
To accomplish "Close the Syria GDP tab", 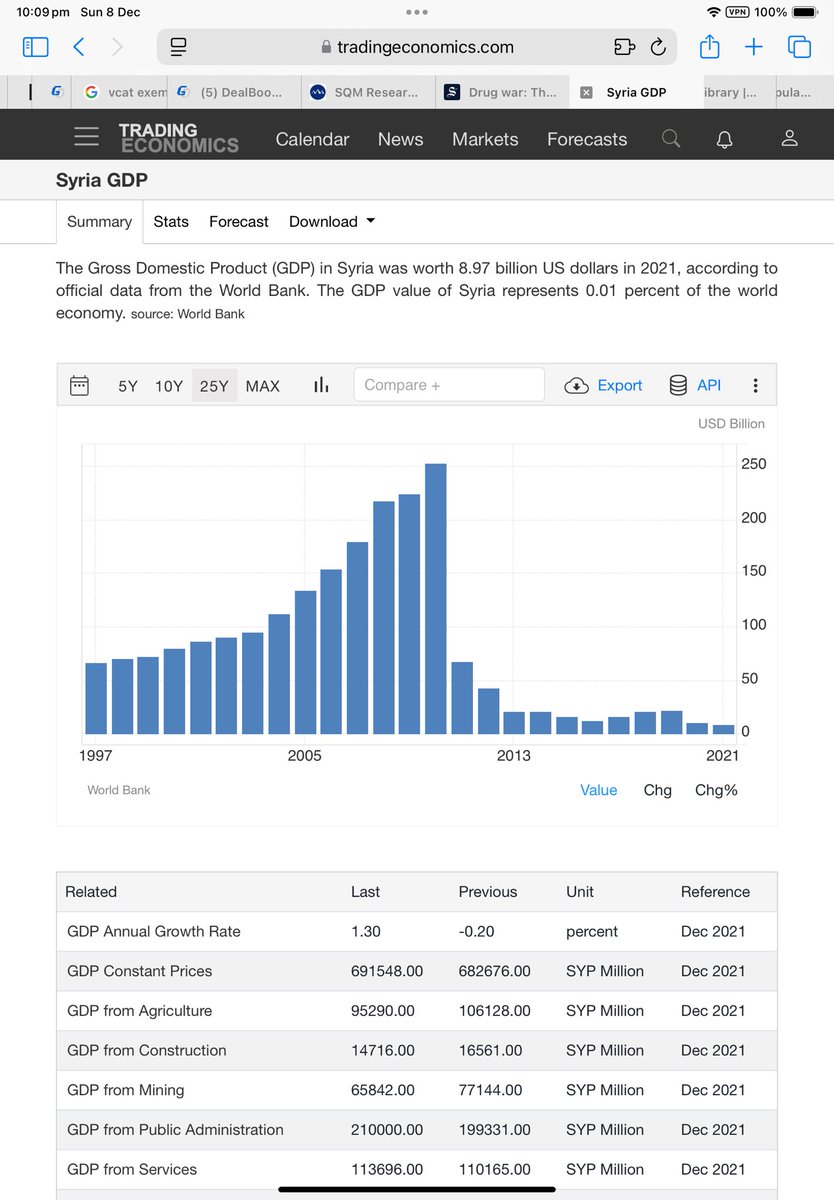I will [586, 92].
